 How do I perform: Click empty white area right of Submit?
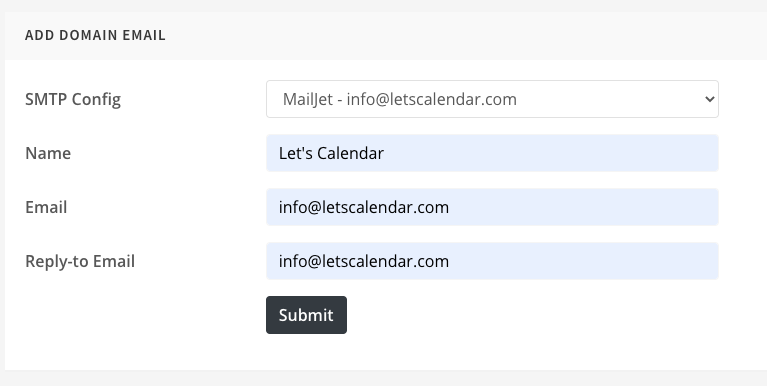[x=538, y=315]
